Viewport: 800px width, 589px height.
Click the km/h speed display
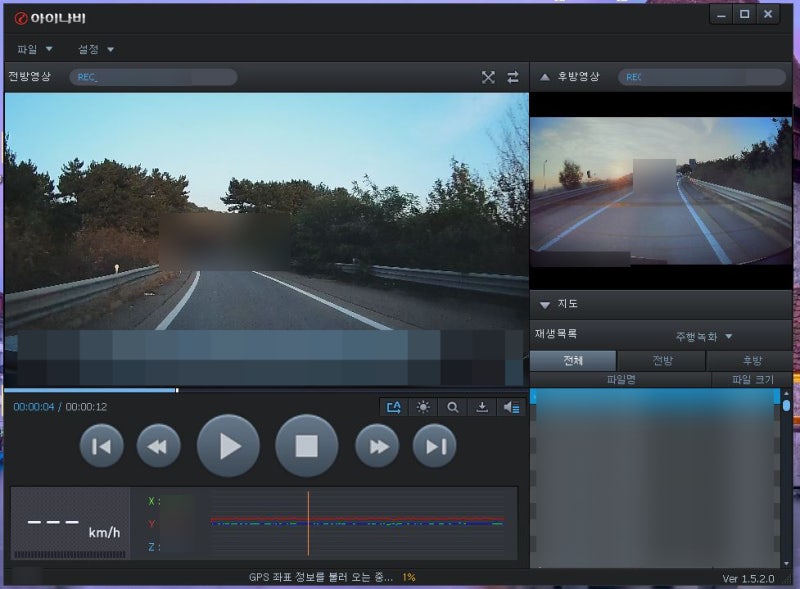coord(70,524)
